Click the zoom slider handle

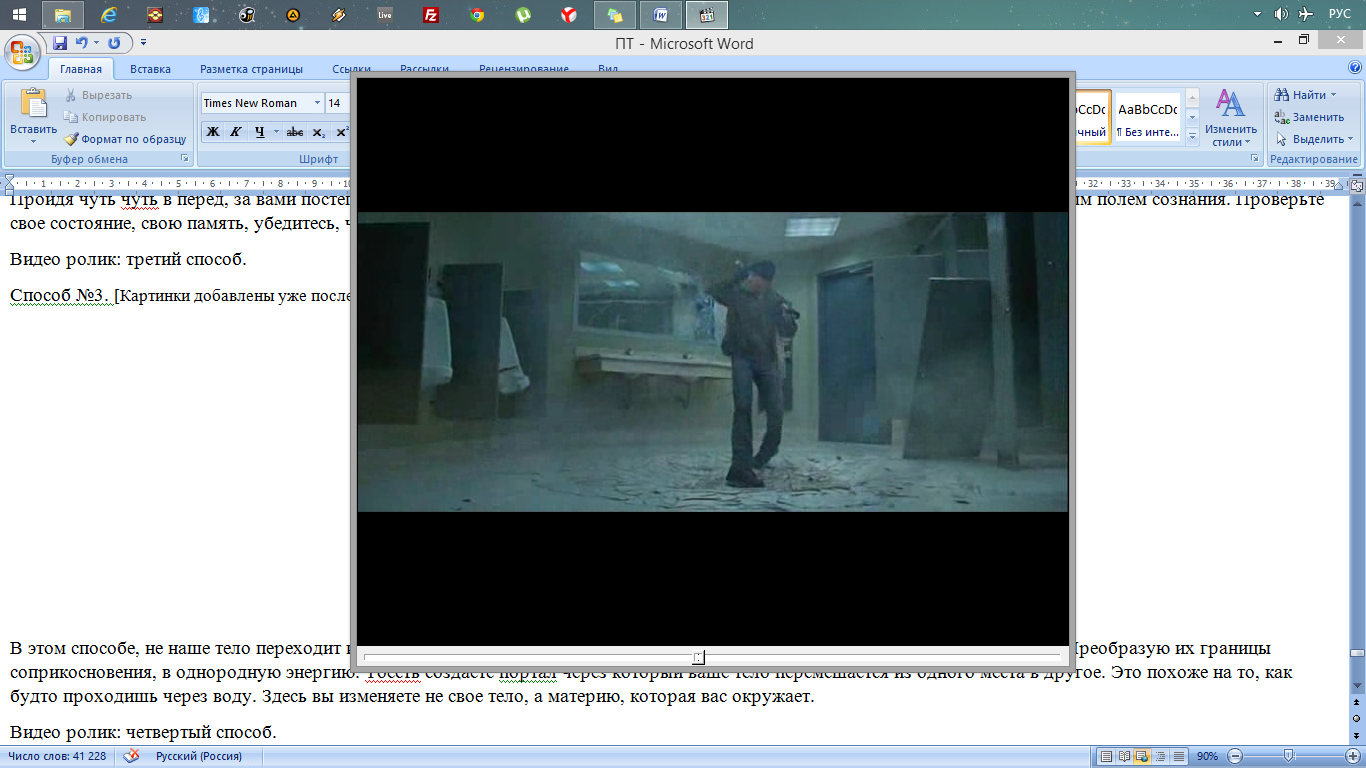point(1288,756)
